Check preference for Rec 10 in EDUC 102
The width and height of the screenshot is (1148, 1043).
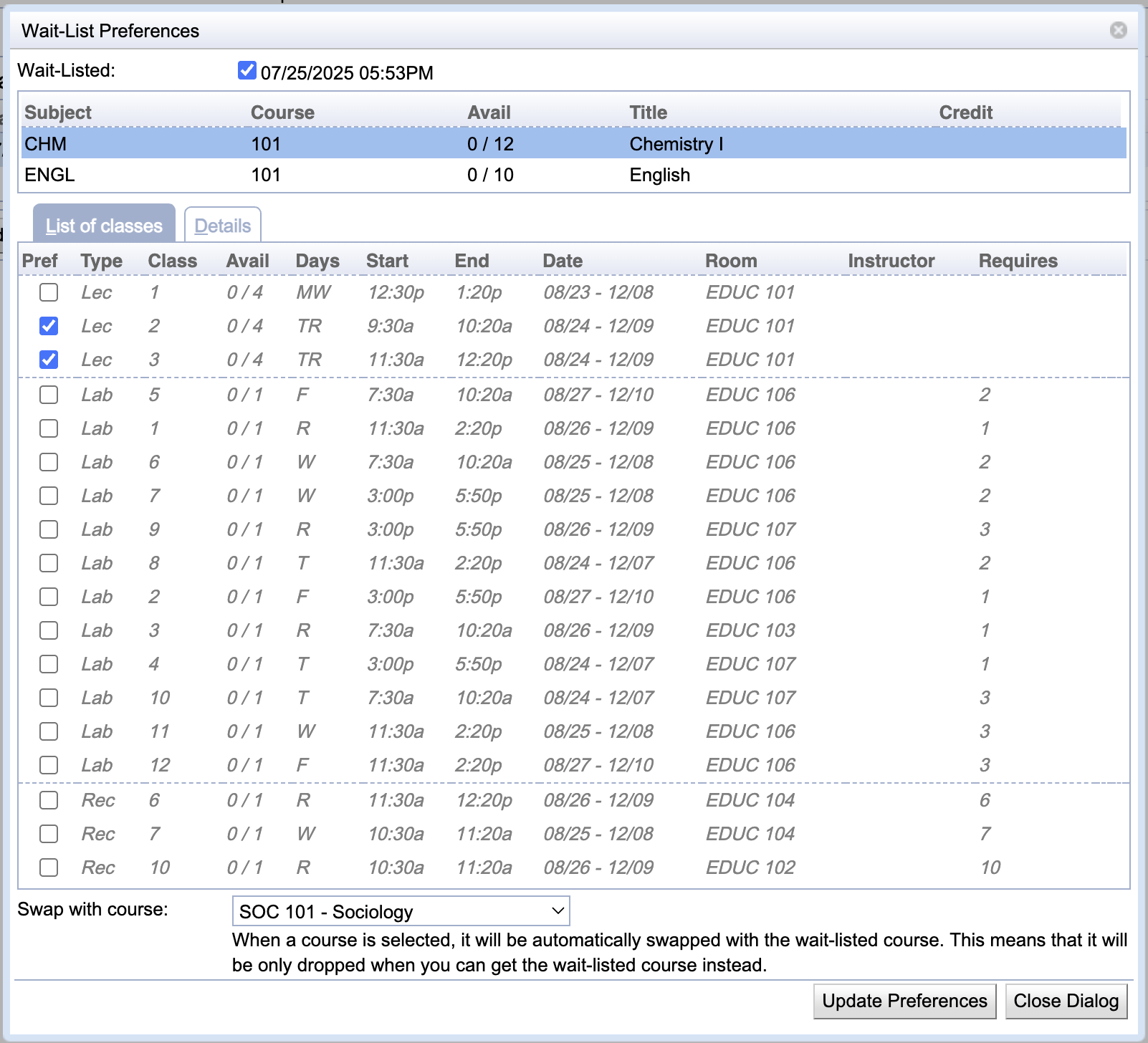point(49,867)
